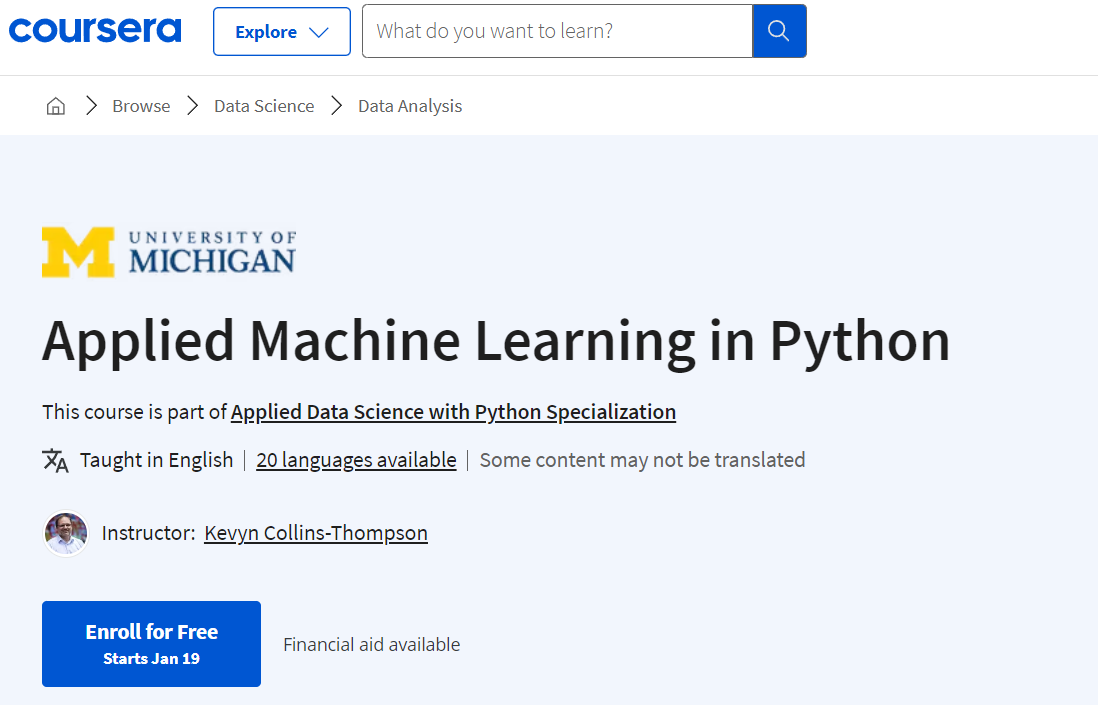Open Applied Data Science with Python Specialization

(x=453, y=412)
